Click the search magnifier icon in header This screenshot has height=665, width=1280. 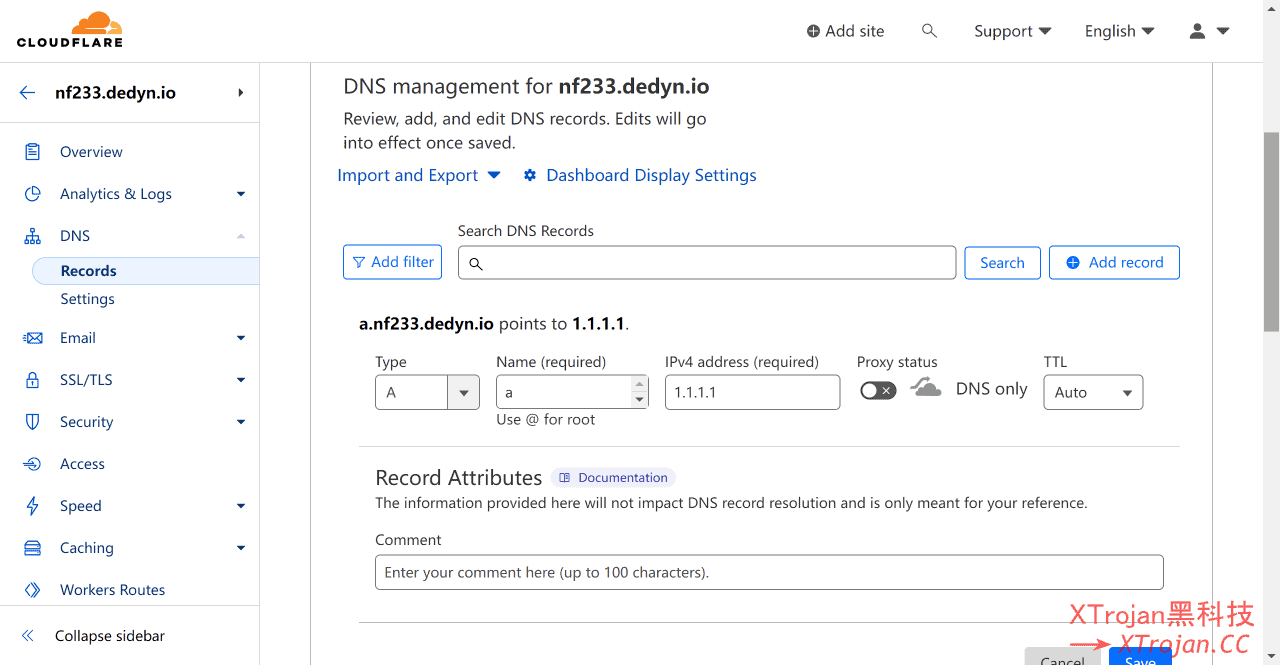pyautogui.click(x=929, y=31)
